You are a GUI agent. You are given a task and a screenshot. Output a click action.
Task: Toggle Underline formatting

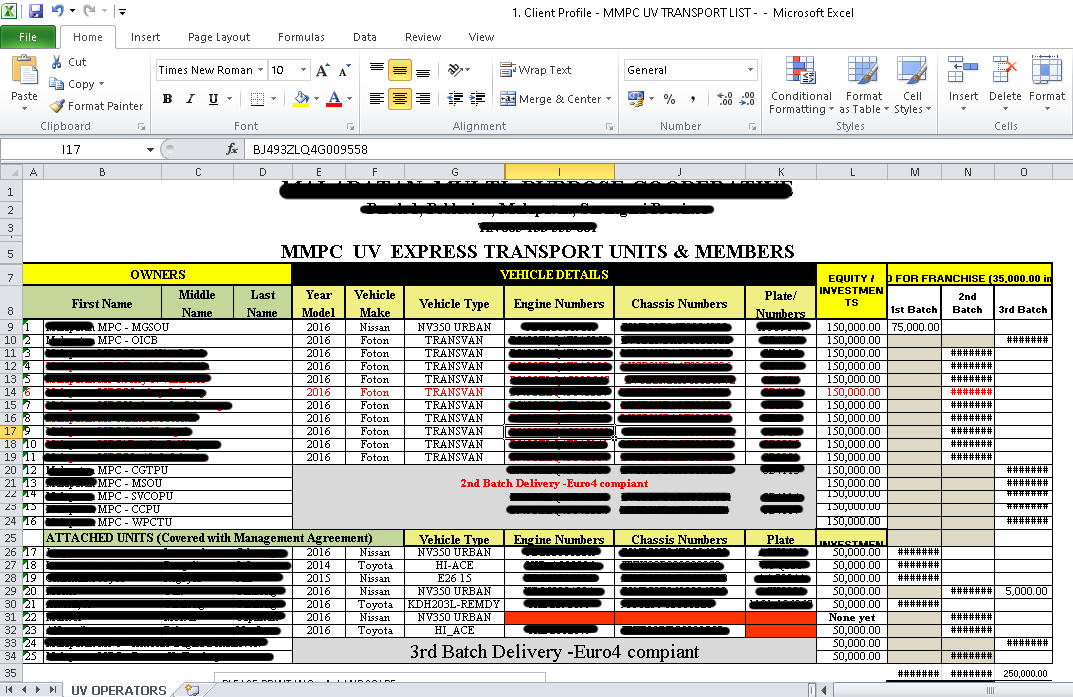(214, 99)
